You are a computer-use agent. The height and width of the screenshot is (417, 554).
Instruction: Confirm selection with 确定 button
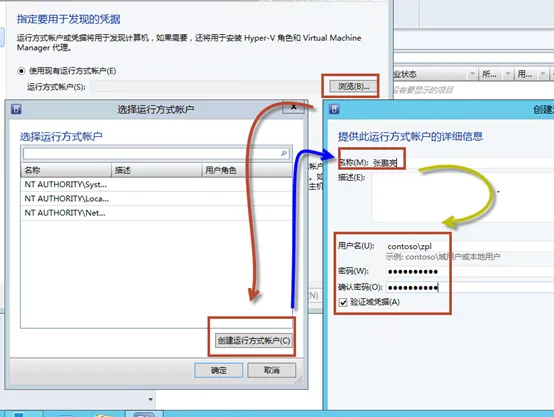(x=219, y=370)
